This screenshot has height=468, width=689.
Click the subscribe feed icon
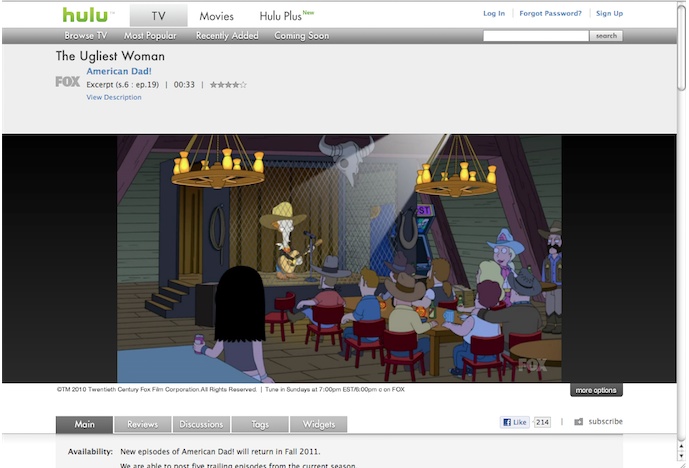point(578,422)
